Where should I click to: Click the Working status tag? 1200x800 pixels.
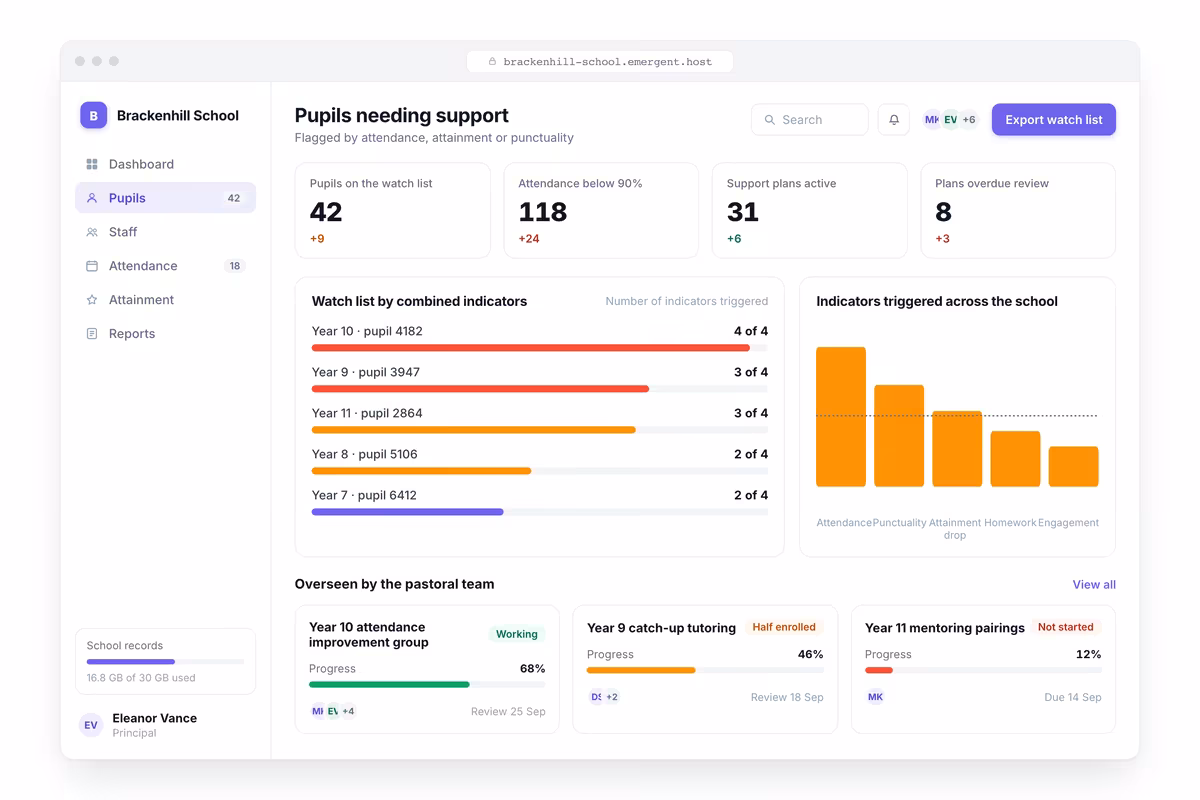(x=517, y=634)
